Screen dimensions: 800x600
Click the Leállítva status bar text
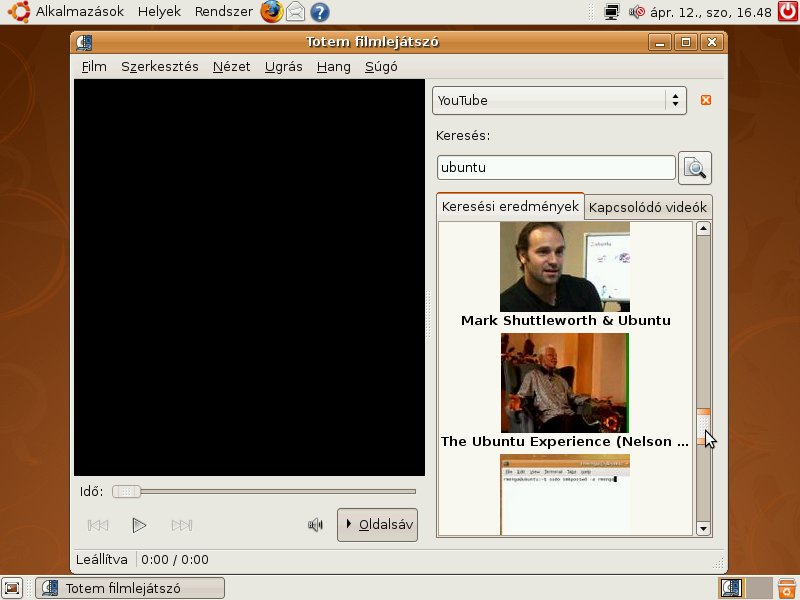tap(102, 560)
